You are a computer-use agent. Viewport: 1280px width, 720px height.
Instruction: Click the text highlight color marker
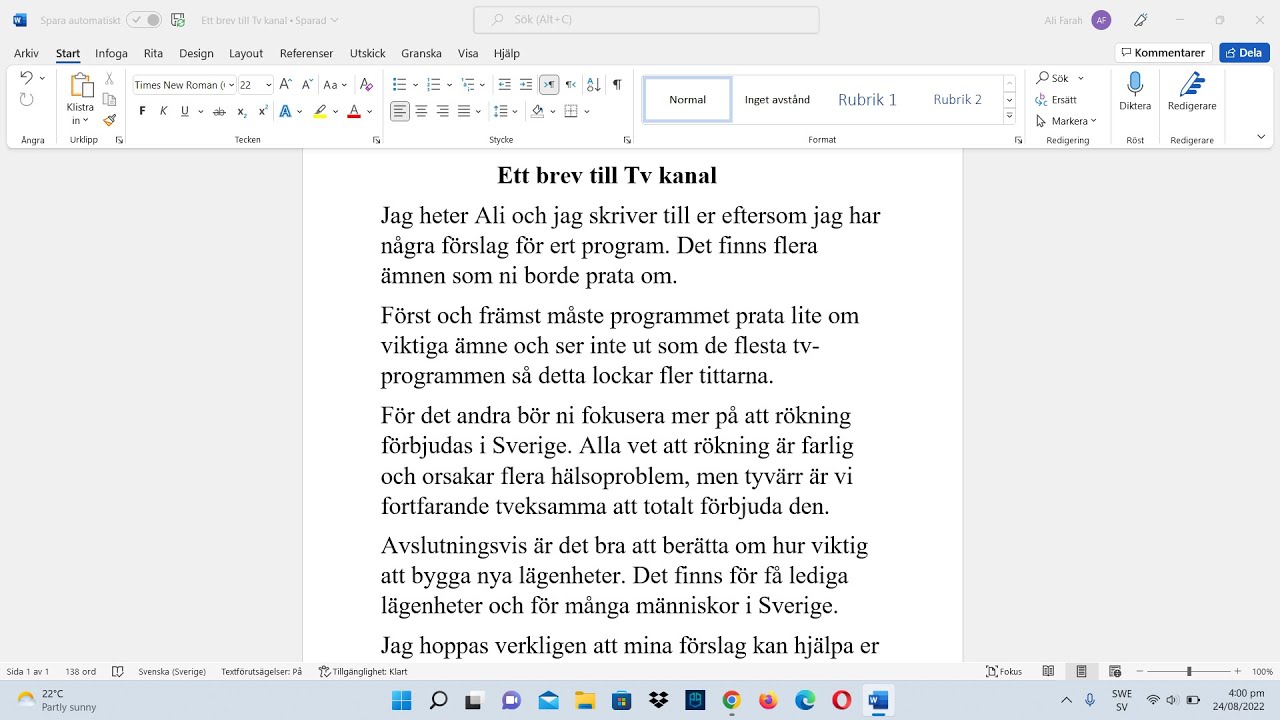(320, 111)
